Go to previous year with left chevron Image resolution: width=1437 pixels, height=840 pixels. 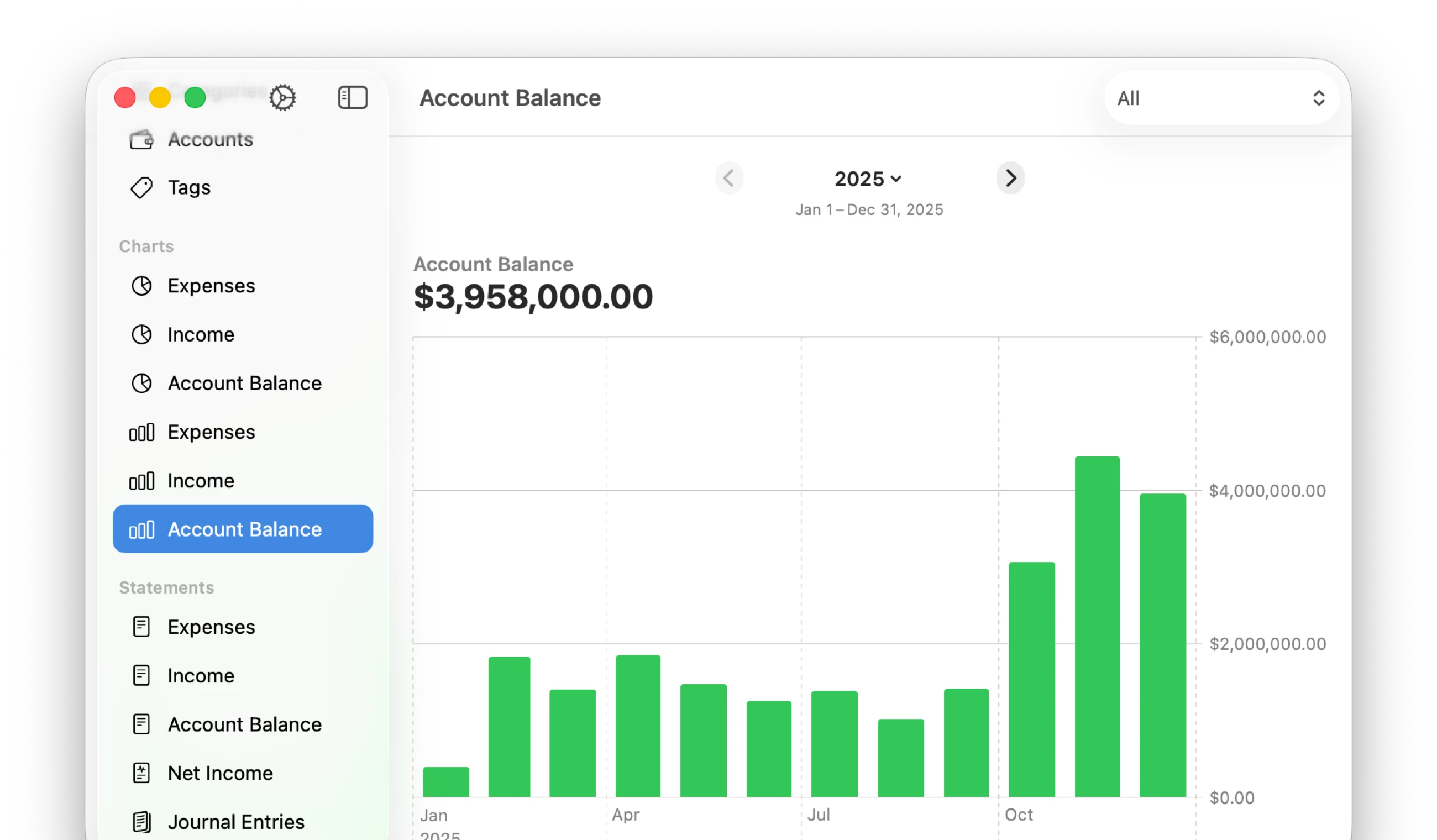pos(729,178)
